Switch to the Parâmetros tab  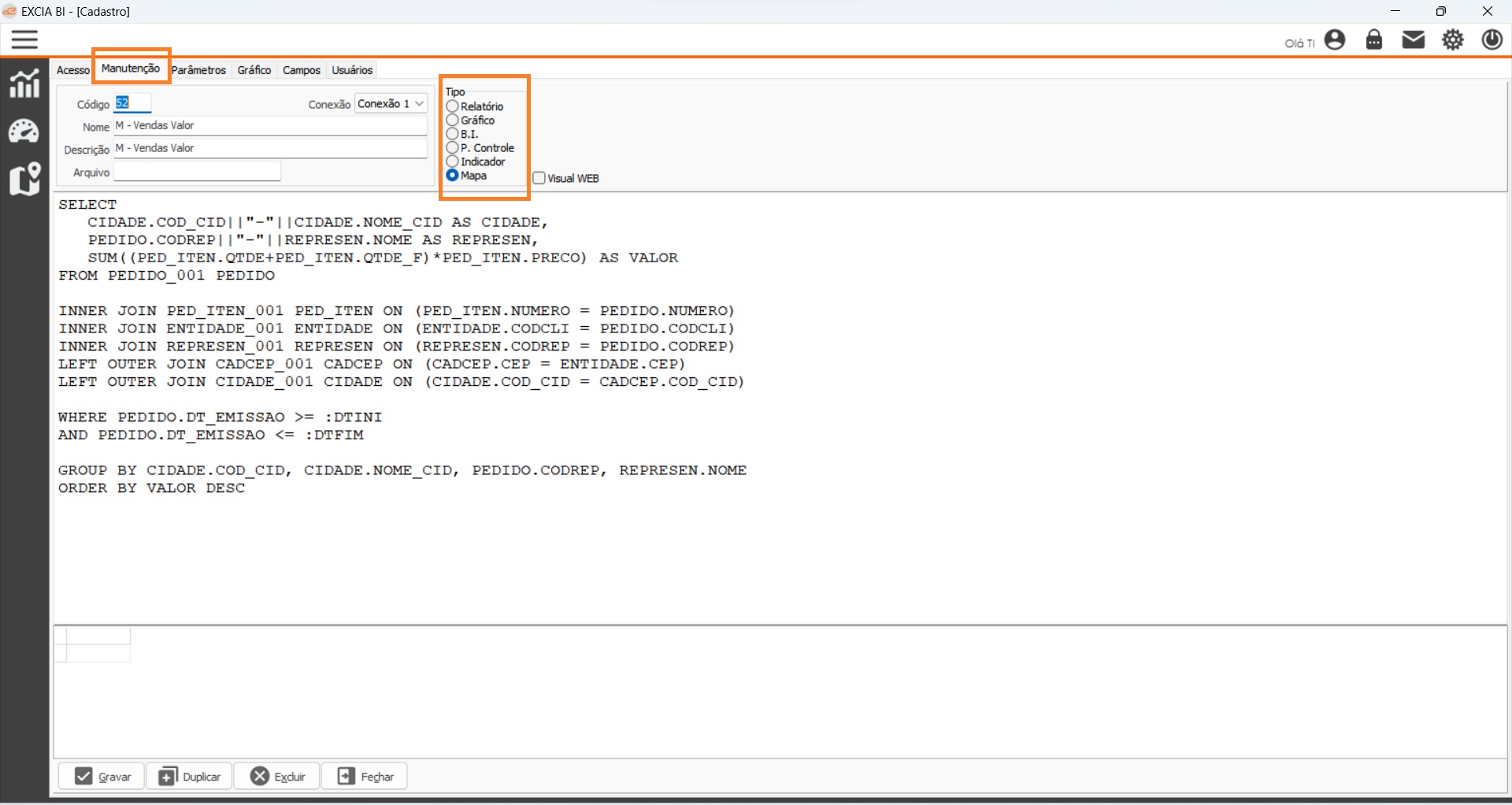click(198, 70)
